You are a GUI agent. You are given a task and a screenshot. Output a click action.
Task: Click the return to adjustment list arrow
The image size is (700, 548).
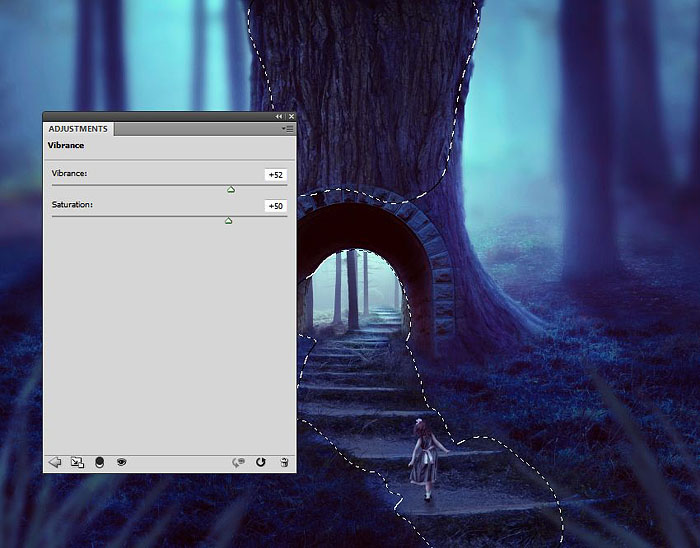pyautogui.click(x=55, y=462)
